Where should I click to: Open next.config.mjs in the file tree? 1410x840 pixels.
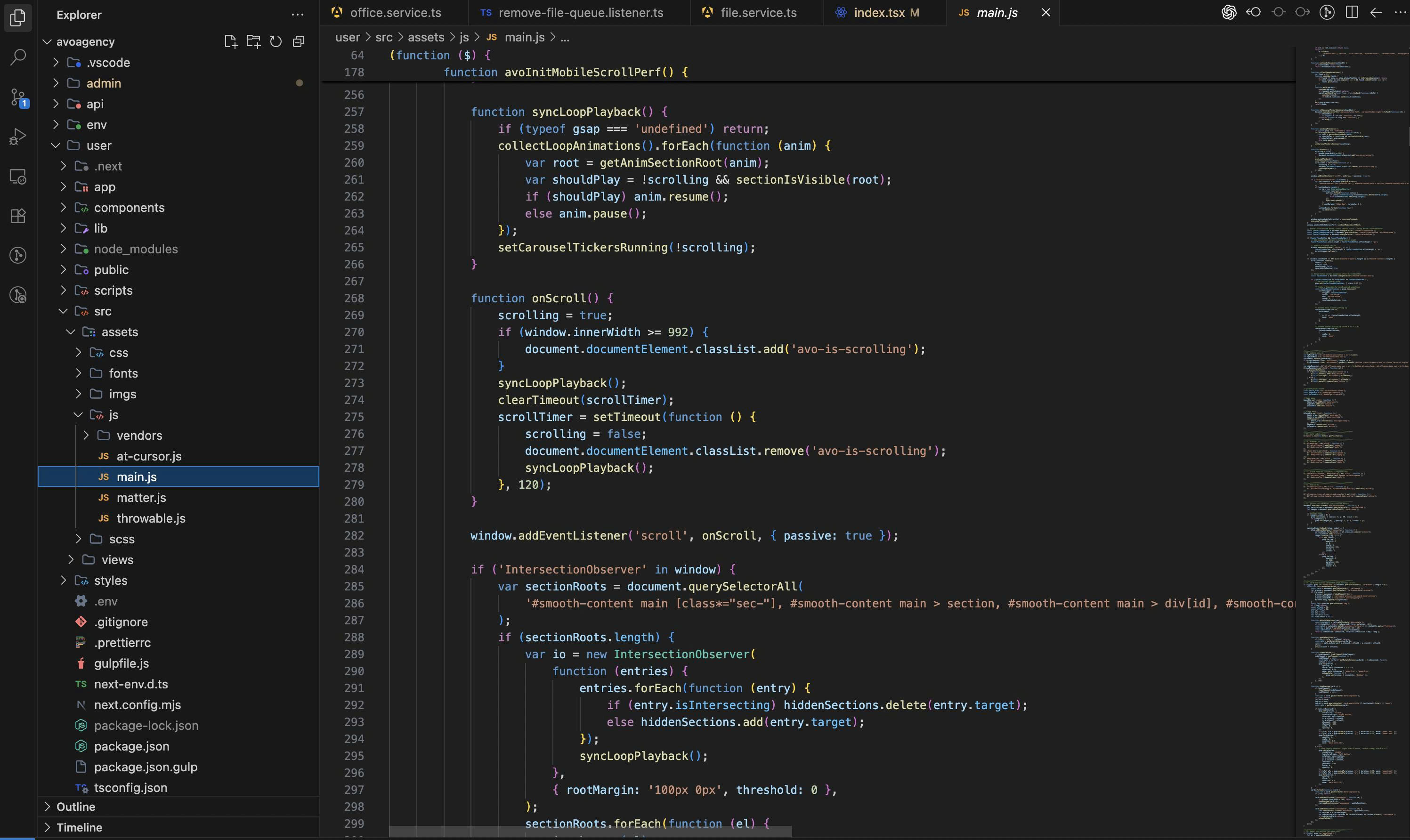coord(178,705)
